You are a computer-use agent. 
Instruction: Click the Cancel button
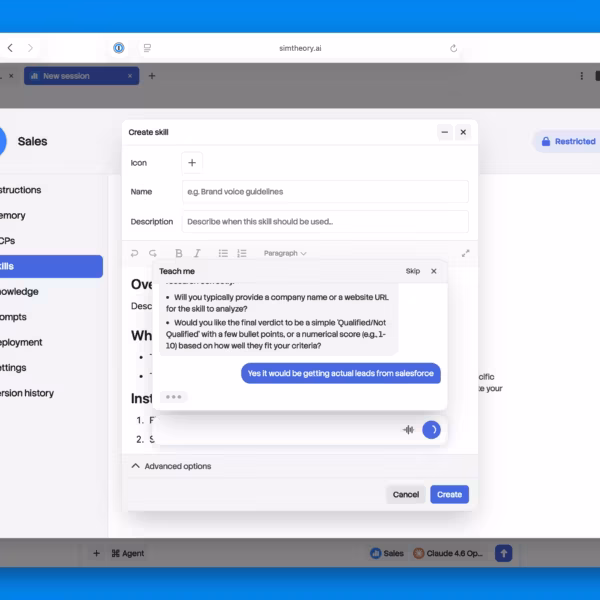pos(406,494)
